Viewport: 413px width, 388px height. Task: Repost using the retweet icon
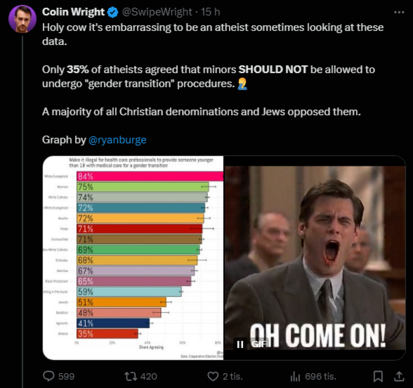point(130,376)
